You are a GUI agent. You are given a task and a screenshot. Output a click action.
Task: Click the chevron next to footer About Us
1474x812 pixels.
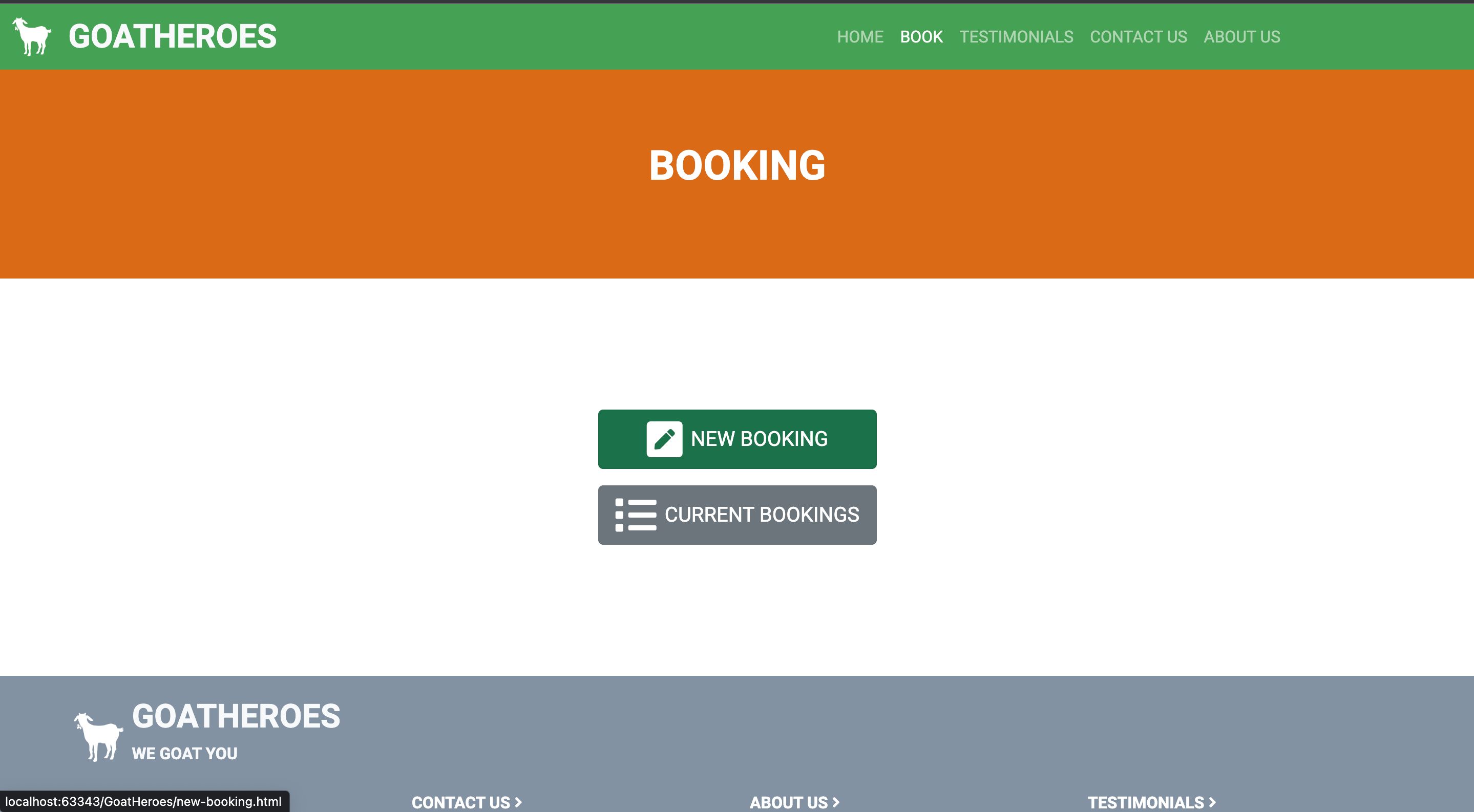[836, 802]
